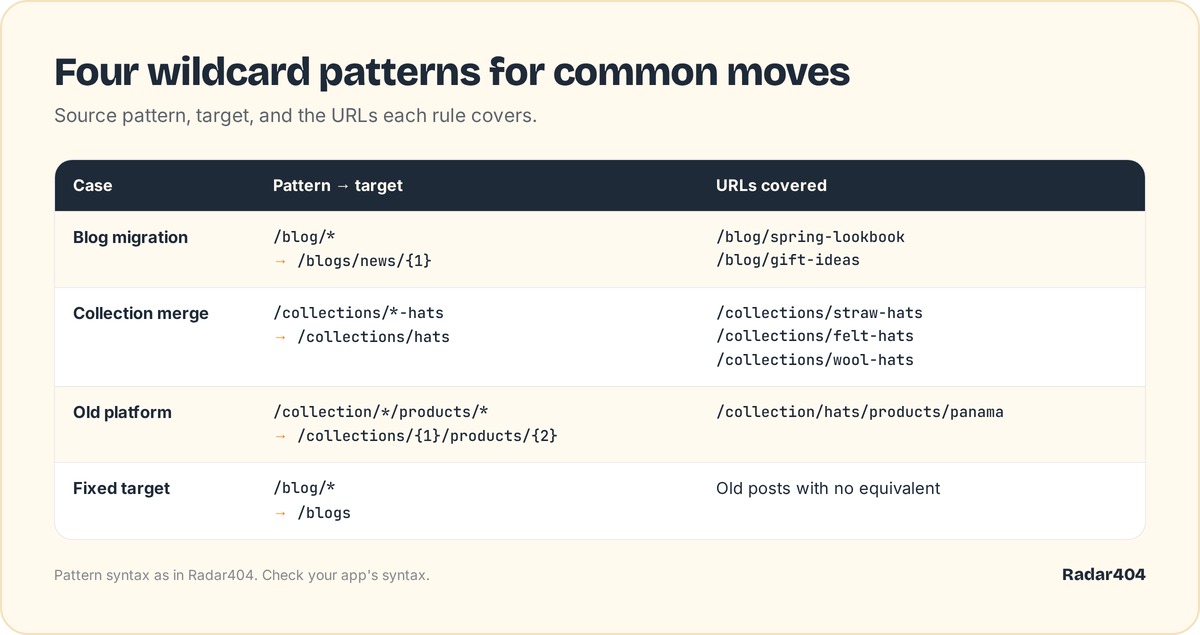
Task: Click the "Collection merge" row label
Action: coord(141,314)
